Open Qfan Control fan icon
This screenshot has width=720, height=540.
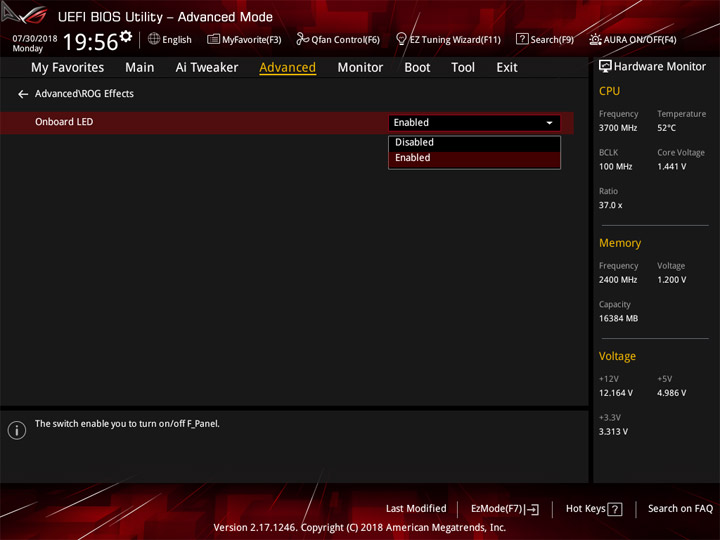[x=302, y=39]
